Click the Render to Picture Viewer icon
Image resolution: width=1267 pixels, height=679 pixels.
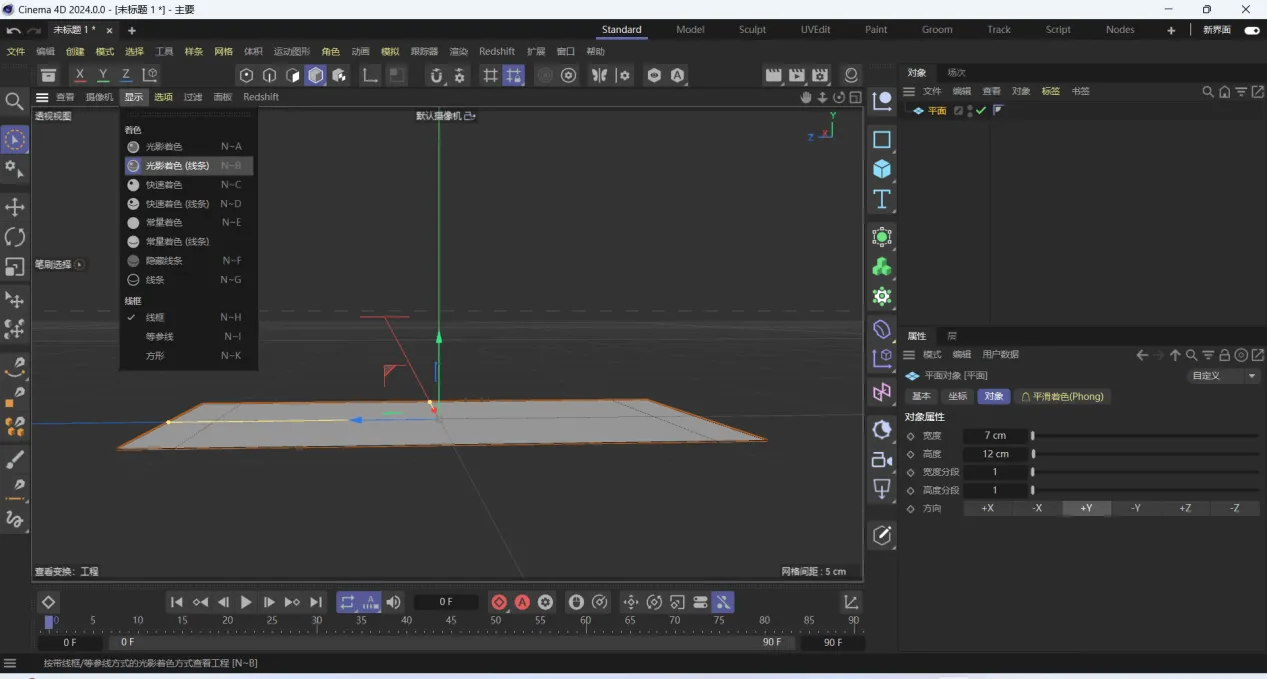pyautogui.click(x=796, y=75)
